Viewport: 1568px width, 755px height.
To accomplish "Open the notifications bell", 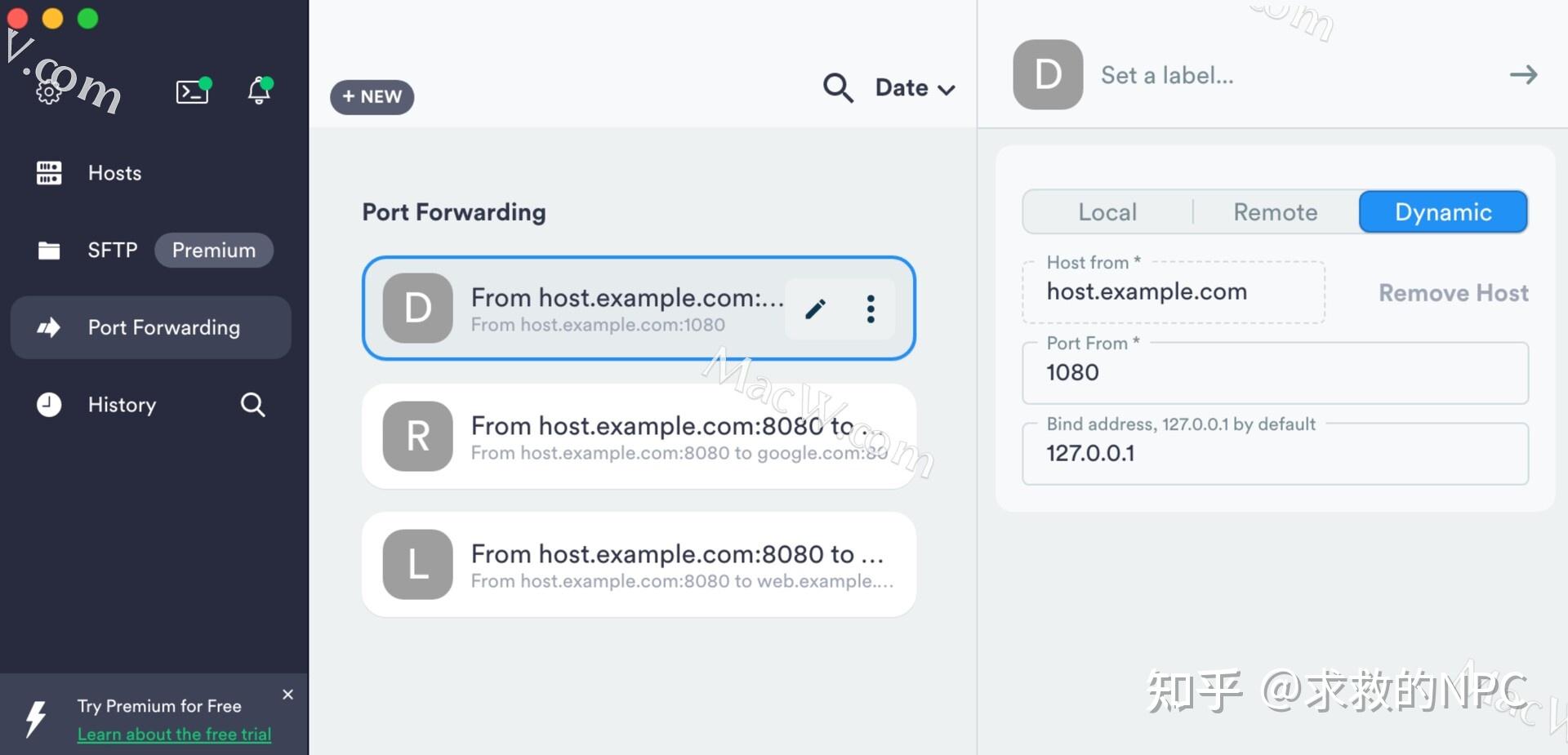I will 258,91.
